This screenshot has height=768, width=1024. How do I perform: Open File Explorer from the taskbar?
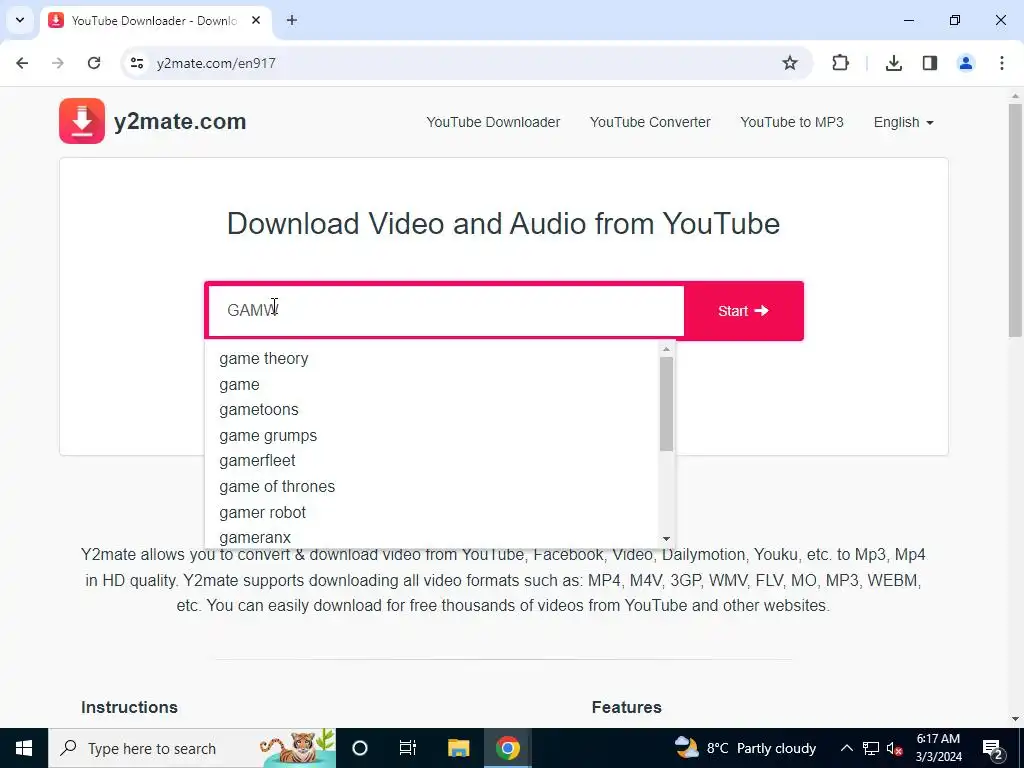458,748
